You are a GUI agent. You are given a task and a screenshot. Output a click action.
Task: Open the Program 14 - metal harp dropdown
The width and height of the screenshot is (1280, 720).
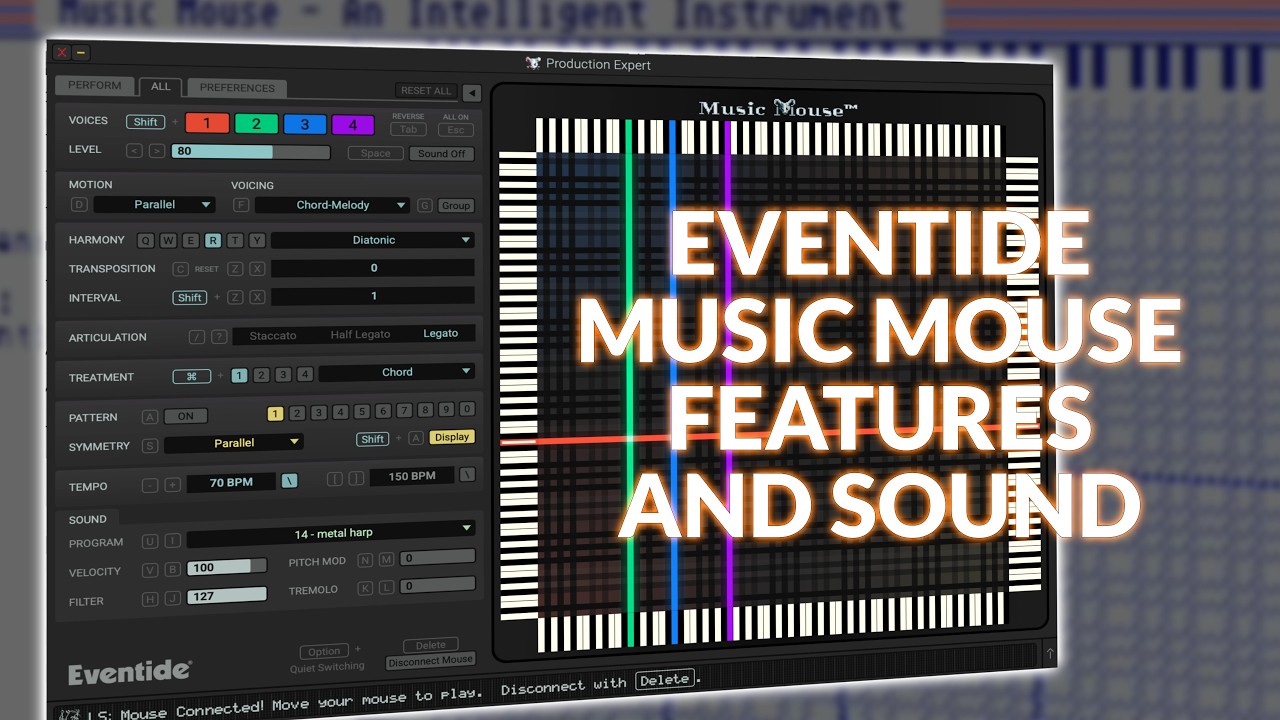pos(331,533)
